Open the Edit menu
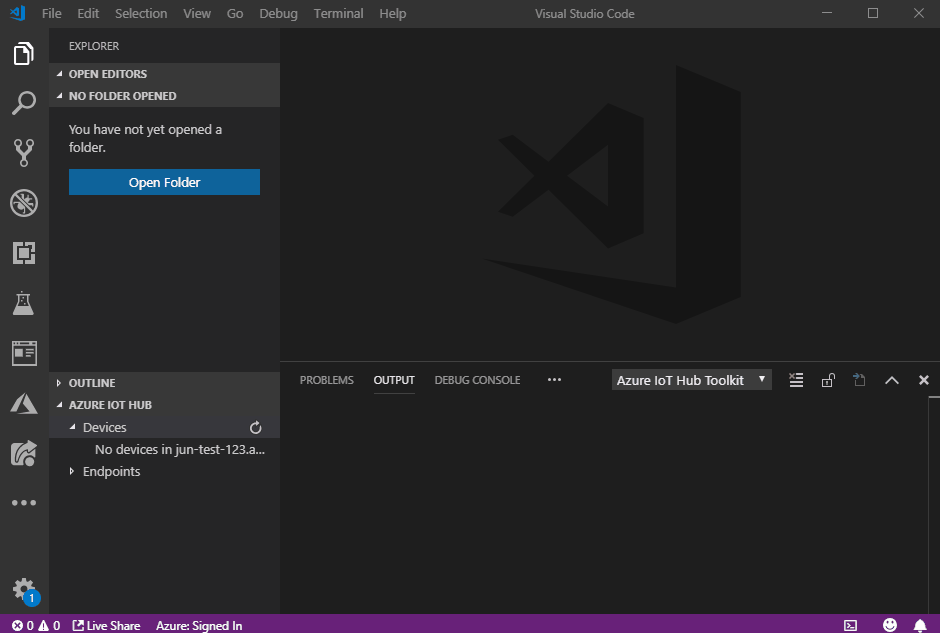Viewport: 940px width, 633px height. click(88, 13)
